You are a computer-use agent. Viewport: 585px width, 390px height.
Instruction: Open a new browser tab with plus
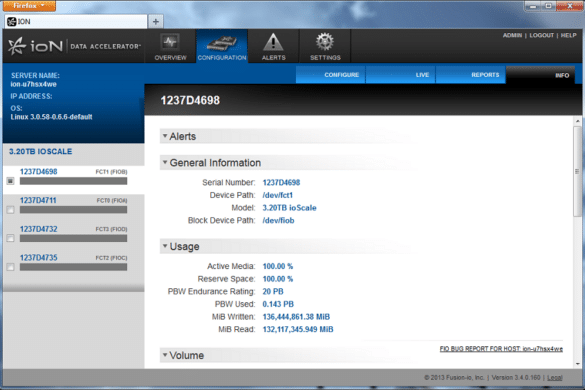[156, 22]
